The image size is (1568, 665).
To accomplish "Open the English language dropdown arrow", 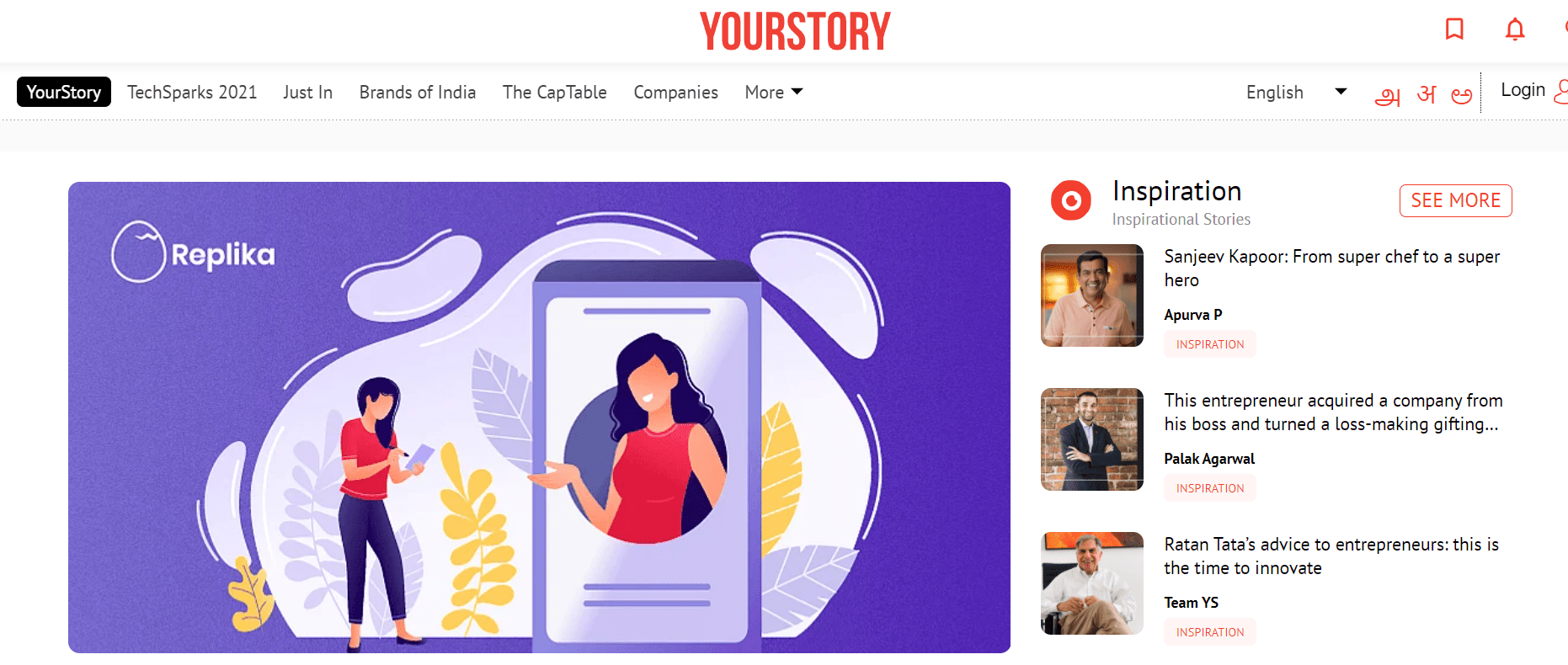I will pos(1341,92).
